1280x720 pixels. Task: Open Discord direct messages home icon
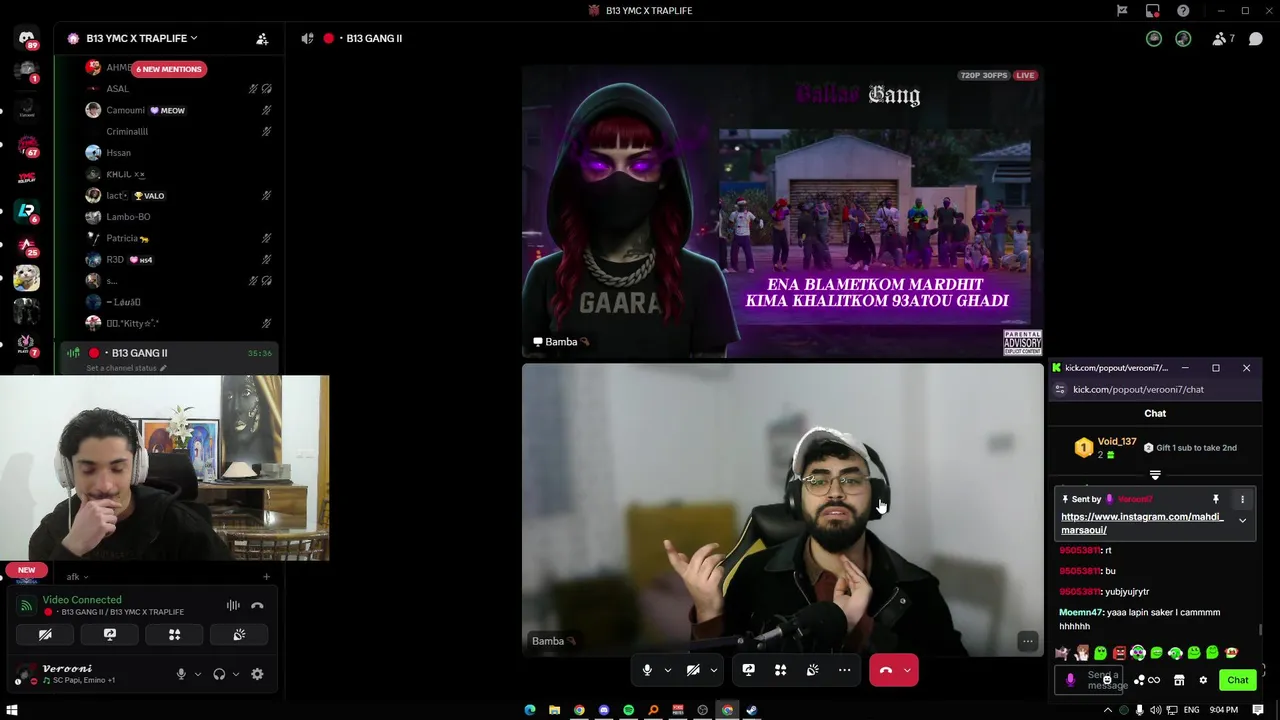click(x=27, y=38)
